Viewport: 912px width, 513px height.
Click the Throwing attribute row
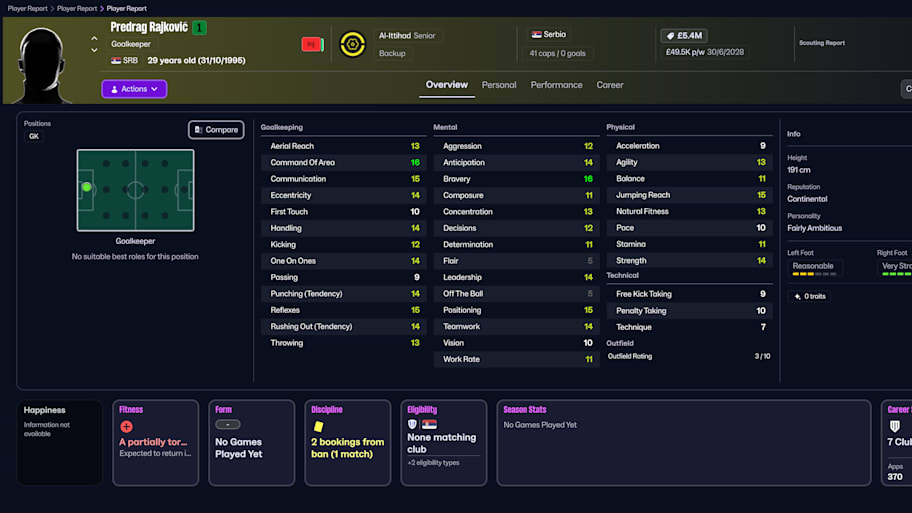click(x=344, y=343)
